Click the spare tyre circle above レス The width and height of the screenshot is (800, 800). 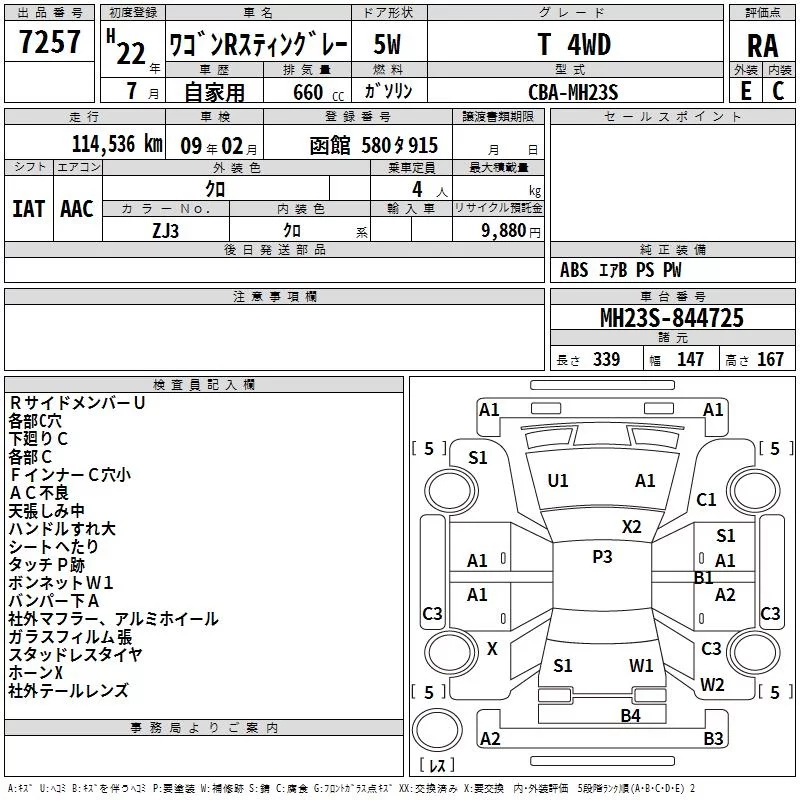click(x=437, y=730)
